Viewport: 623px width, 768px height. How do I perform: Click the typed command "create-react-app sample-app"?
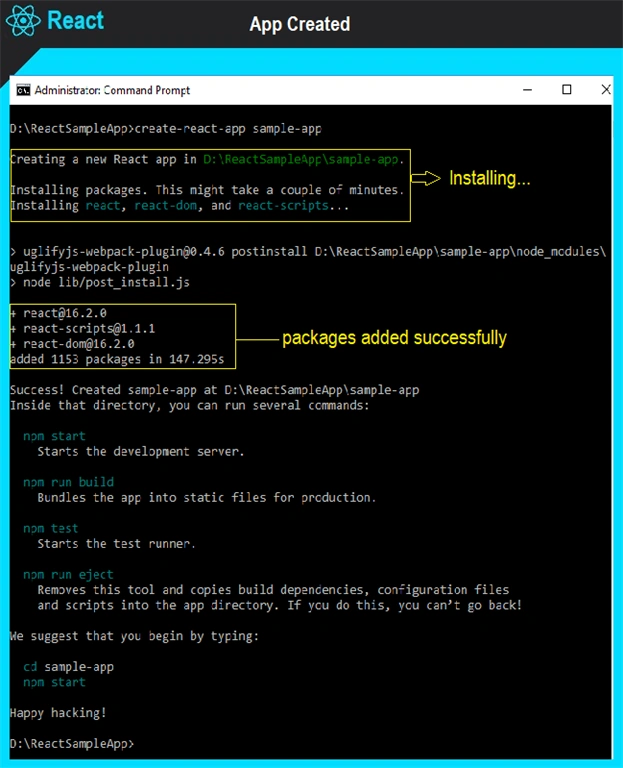(228, 129)
